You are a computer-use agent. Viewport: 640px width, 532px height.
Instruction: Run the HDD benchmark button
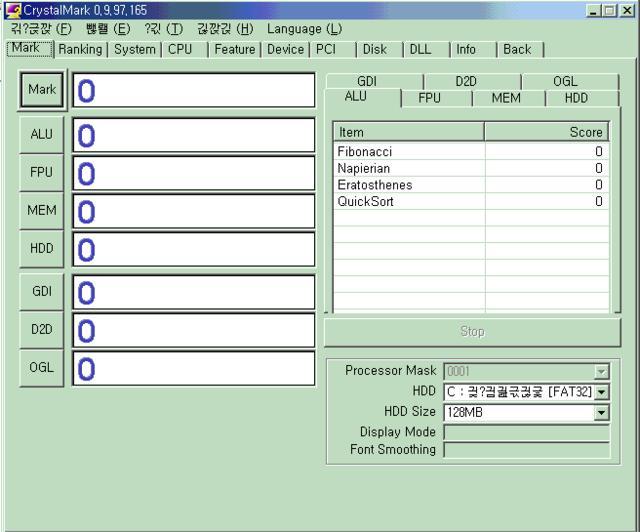(42, 248)
